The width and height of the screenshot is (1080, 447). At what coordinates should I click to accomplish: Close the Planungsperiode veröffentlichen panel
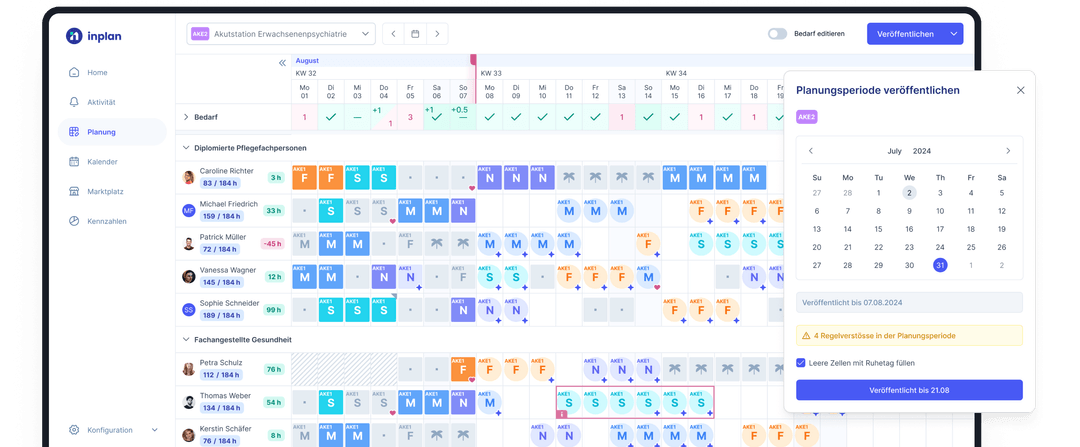click(1021, 90)
